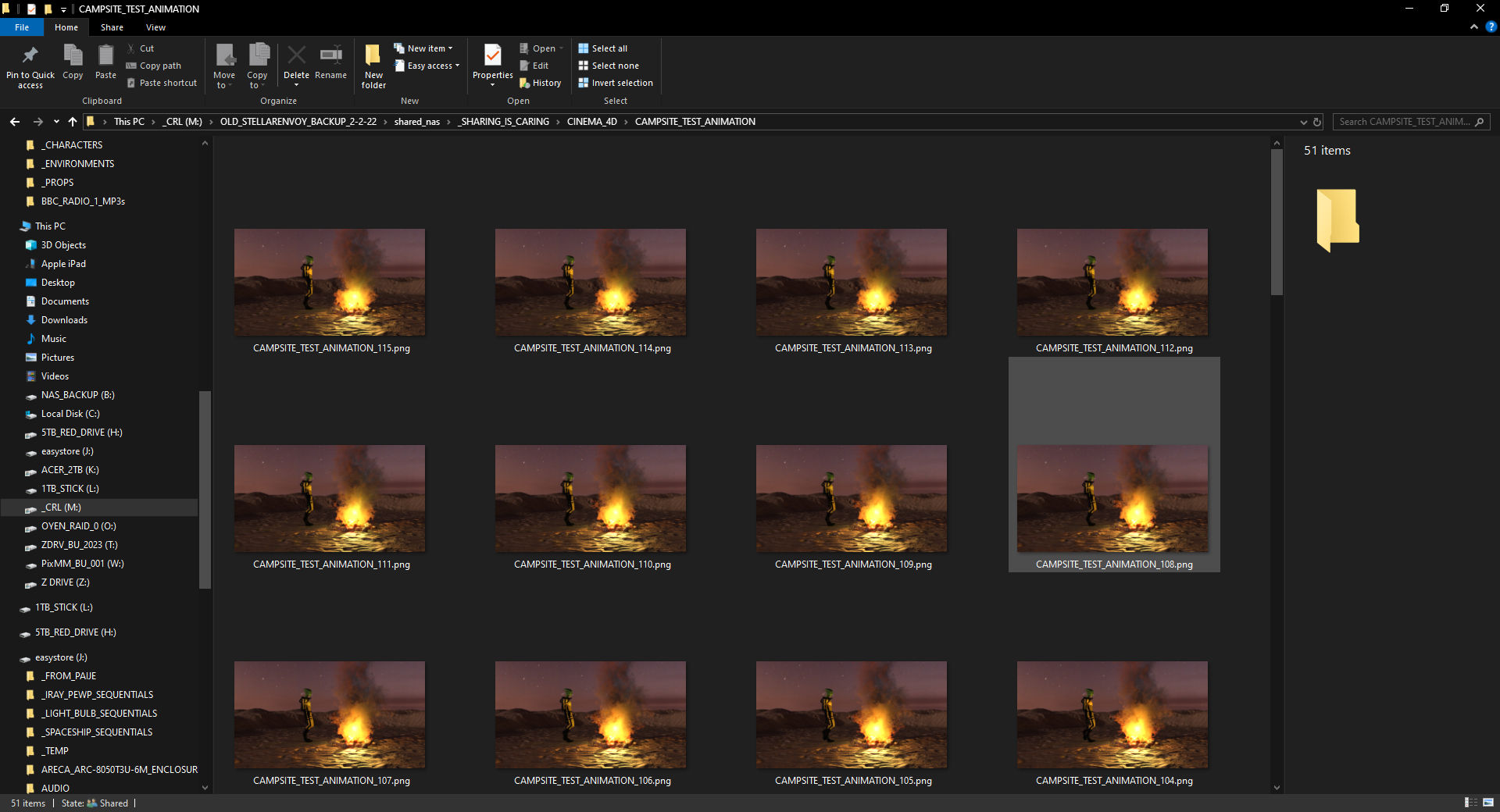Select _SPACESHIP_SEQUENTIALS folder in sidebar

point(97,732)
